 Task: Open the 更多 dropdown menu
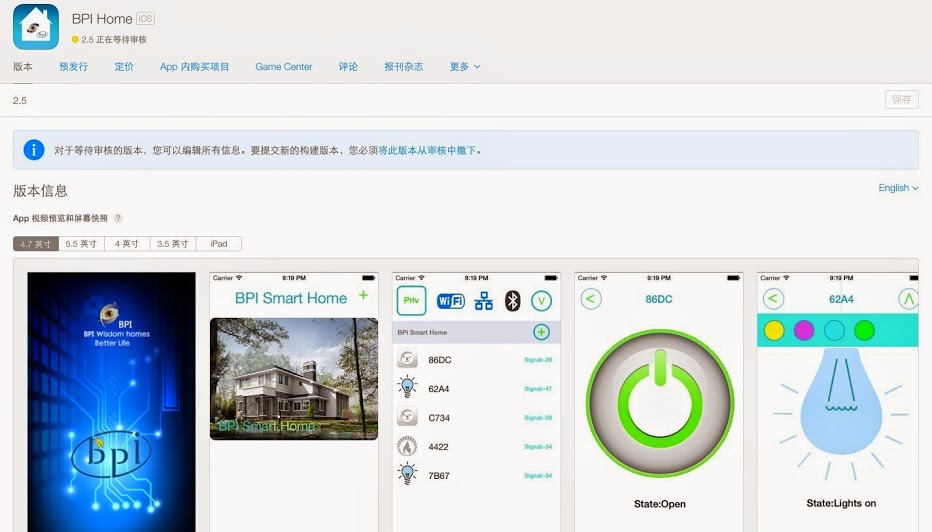[x=465, y=67]
